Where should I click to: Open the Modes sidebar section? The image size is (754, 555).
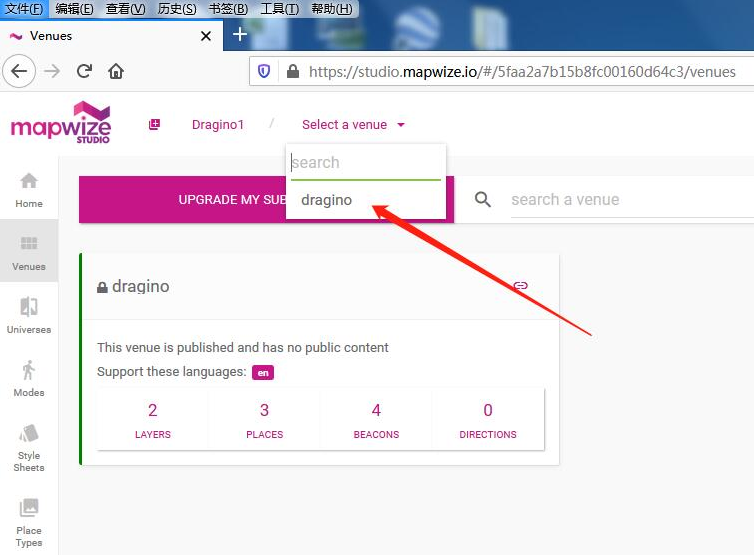tap(29, 378)
